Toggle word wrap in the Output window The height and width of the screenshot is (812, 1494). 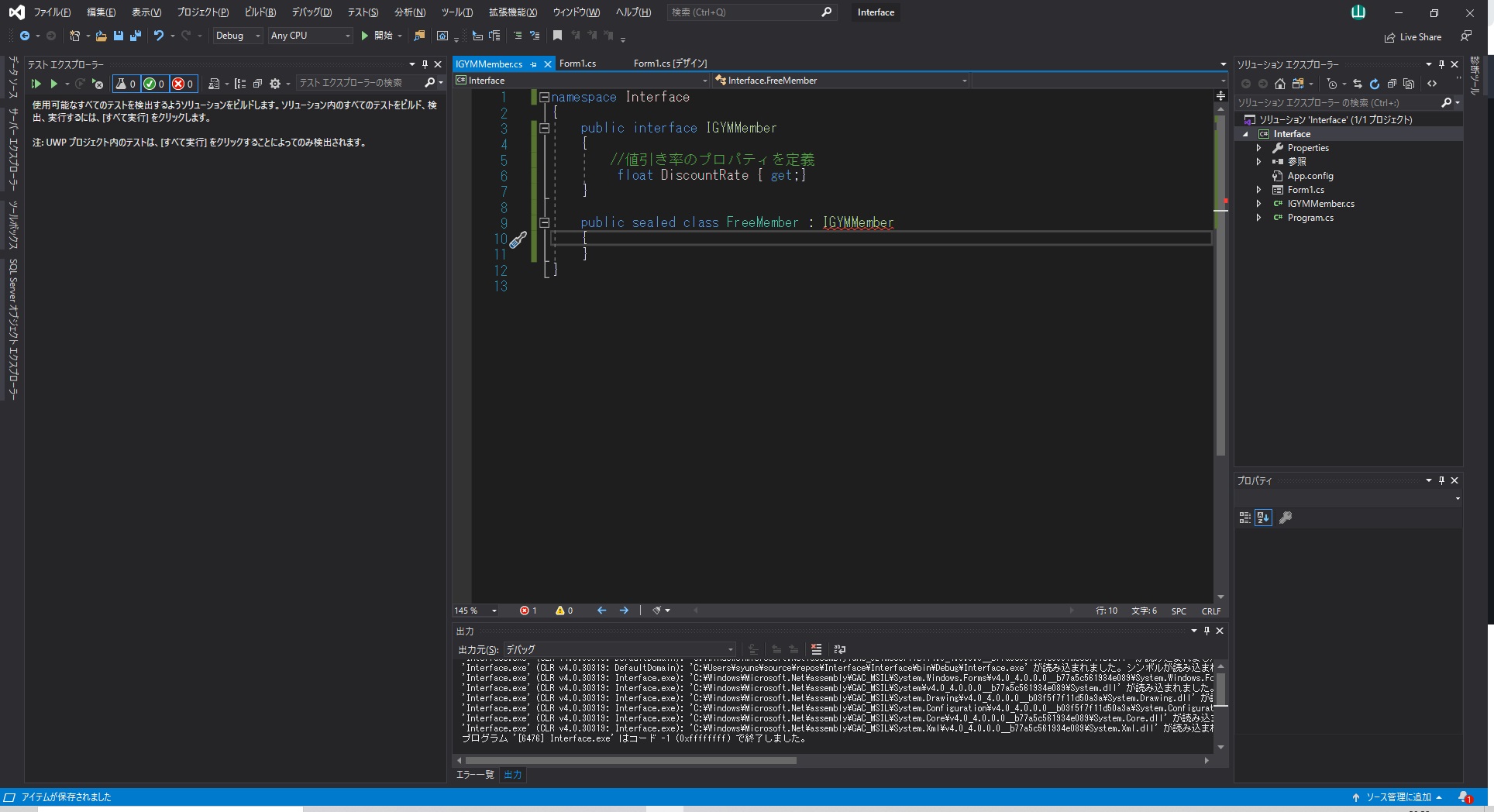(839, 649)
